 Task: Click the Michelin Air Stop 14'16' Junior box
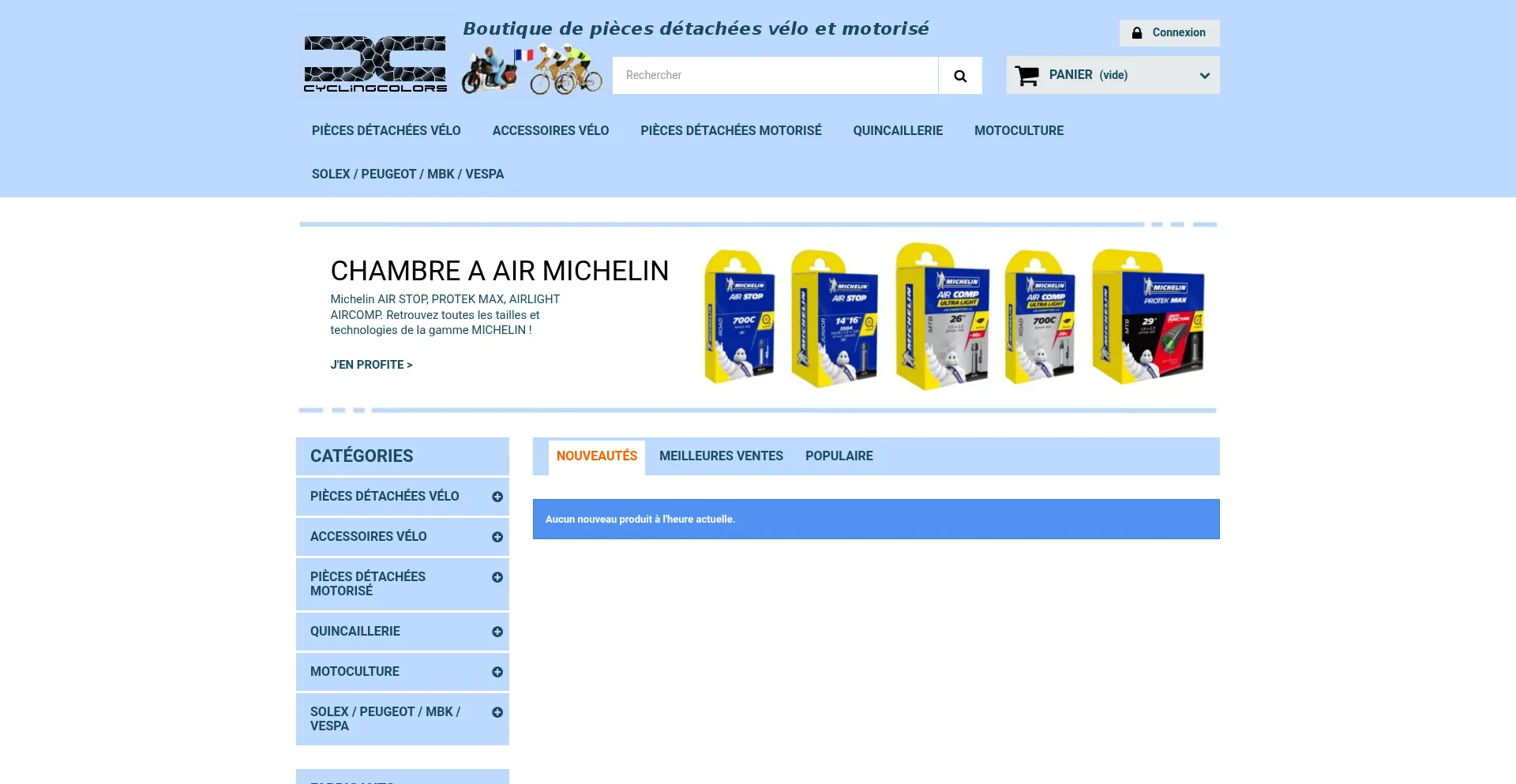pyautogui.click(x=834, y=318)
